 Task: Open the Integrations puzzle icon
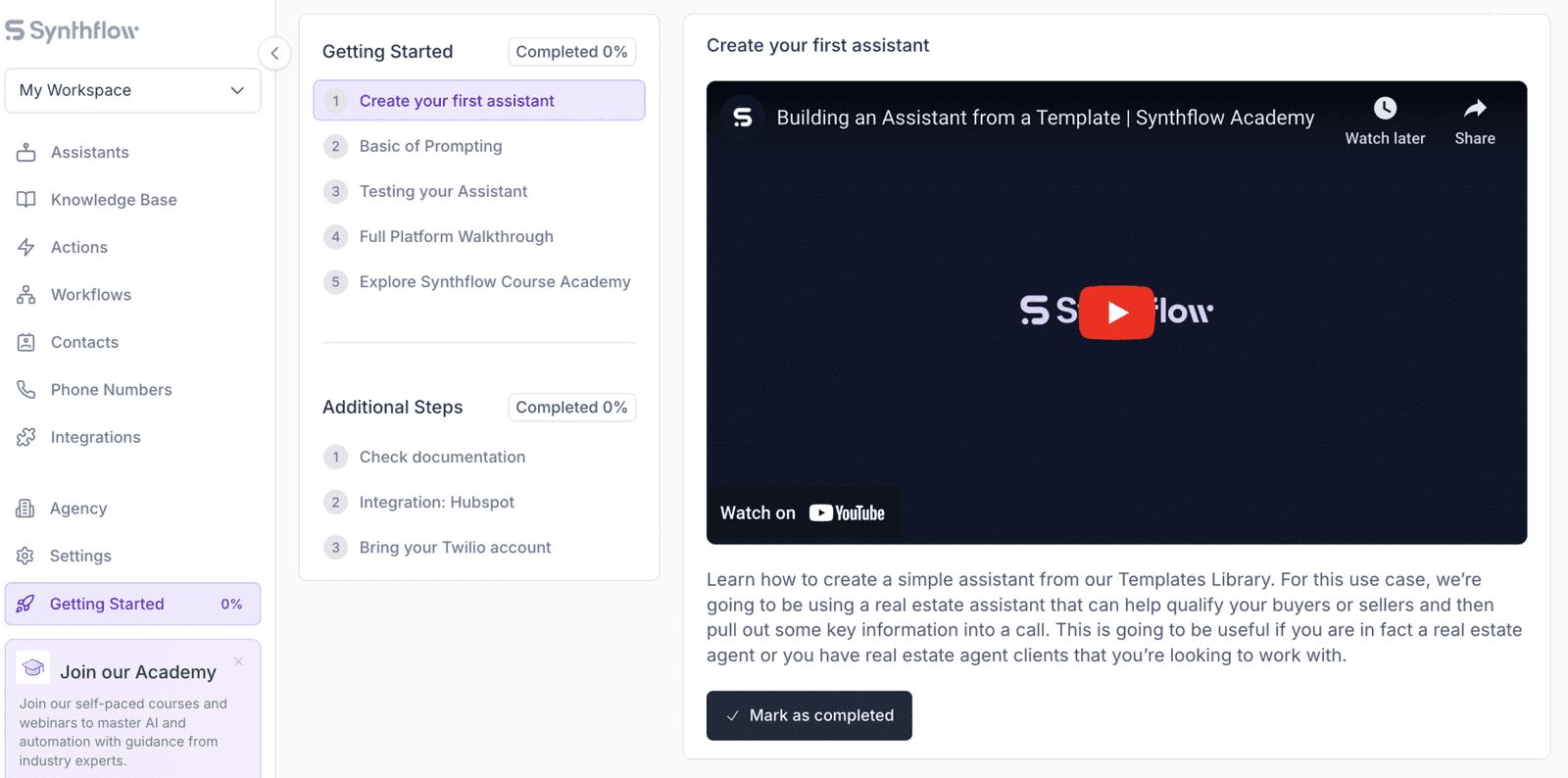(26, 437)
